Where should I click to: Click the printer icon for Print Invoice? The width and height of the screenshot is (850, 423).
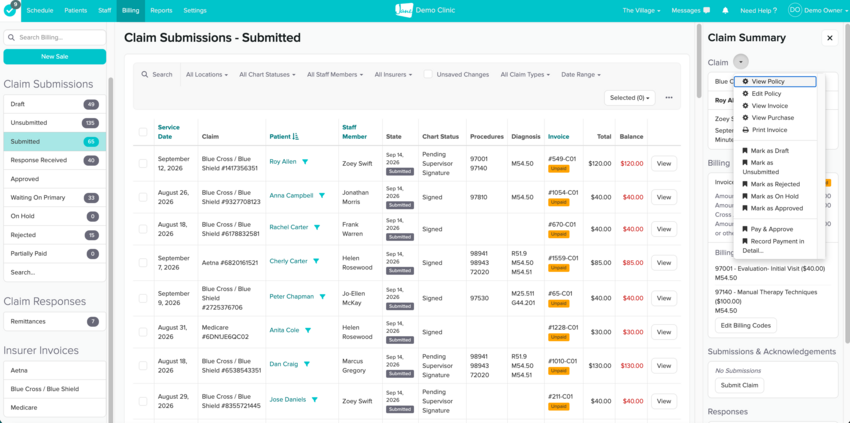point(745,130)
